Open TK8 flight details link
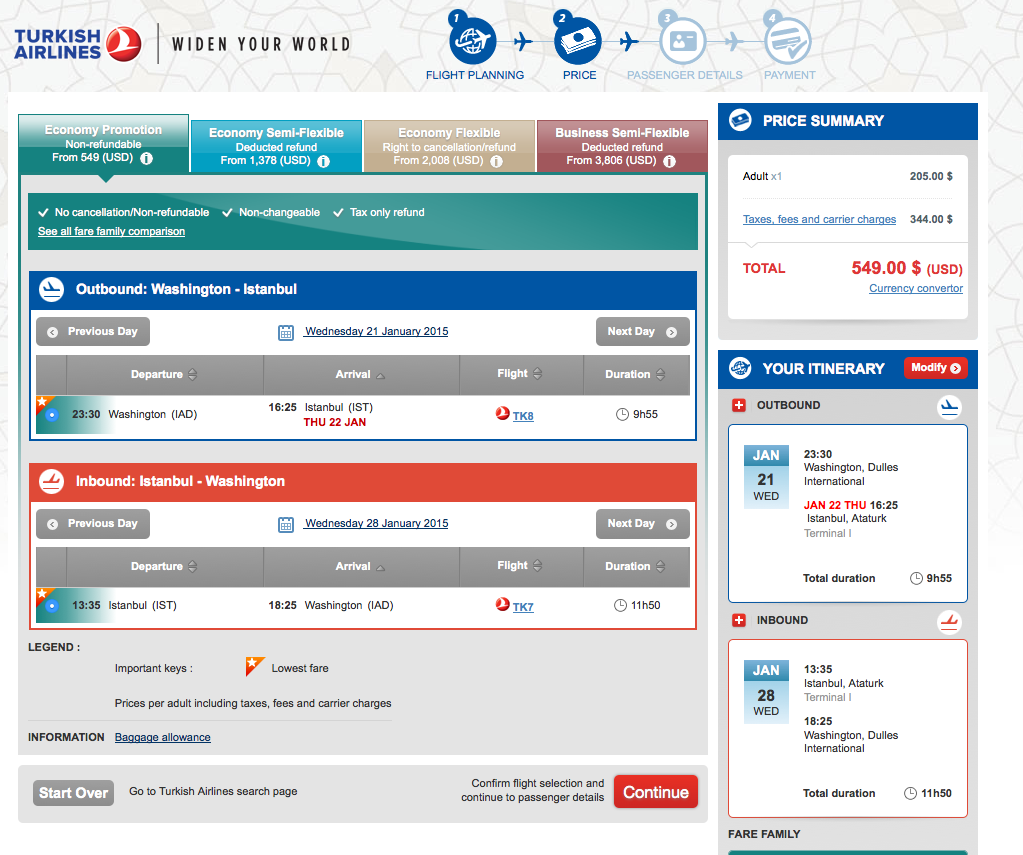This screenshot has height=855, width=1023. [x=523, y=416]
